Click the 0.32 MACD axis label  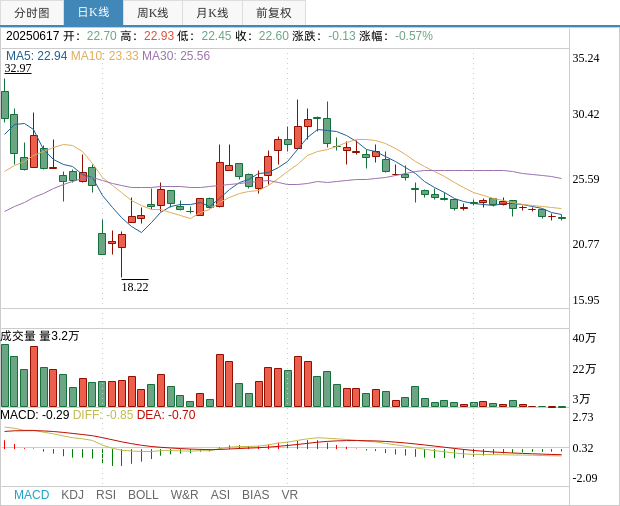point(583,448)
